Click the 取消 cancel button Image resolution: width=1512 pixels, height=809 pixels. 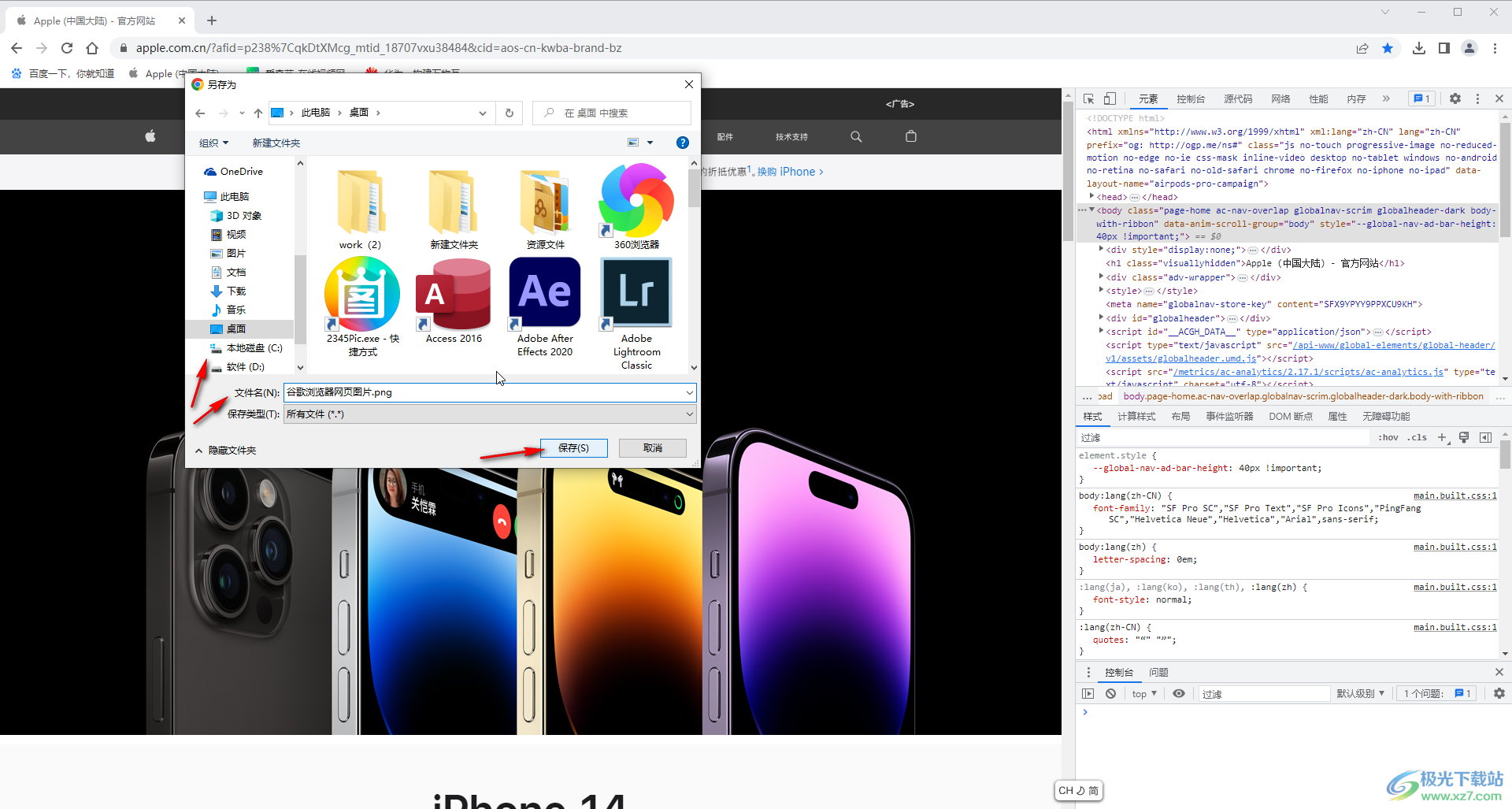tap(653, 447)
